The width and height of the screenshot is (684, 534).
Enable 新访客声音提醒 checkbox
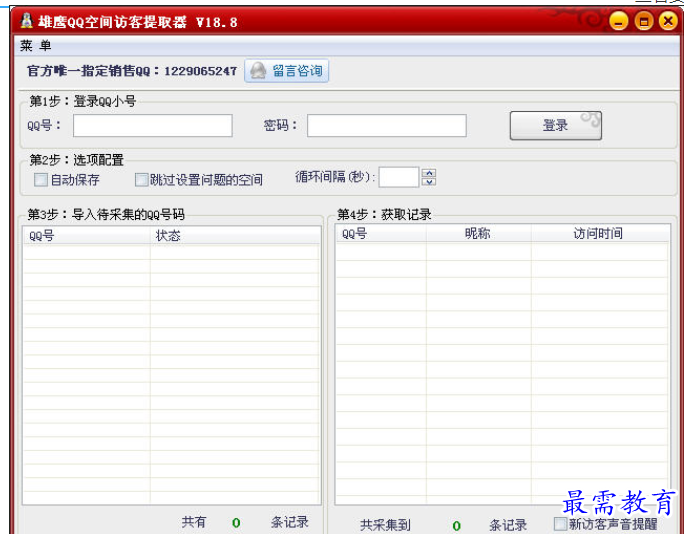[560, 524]
